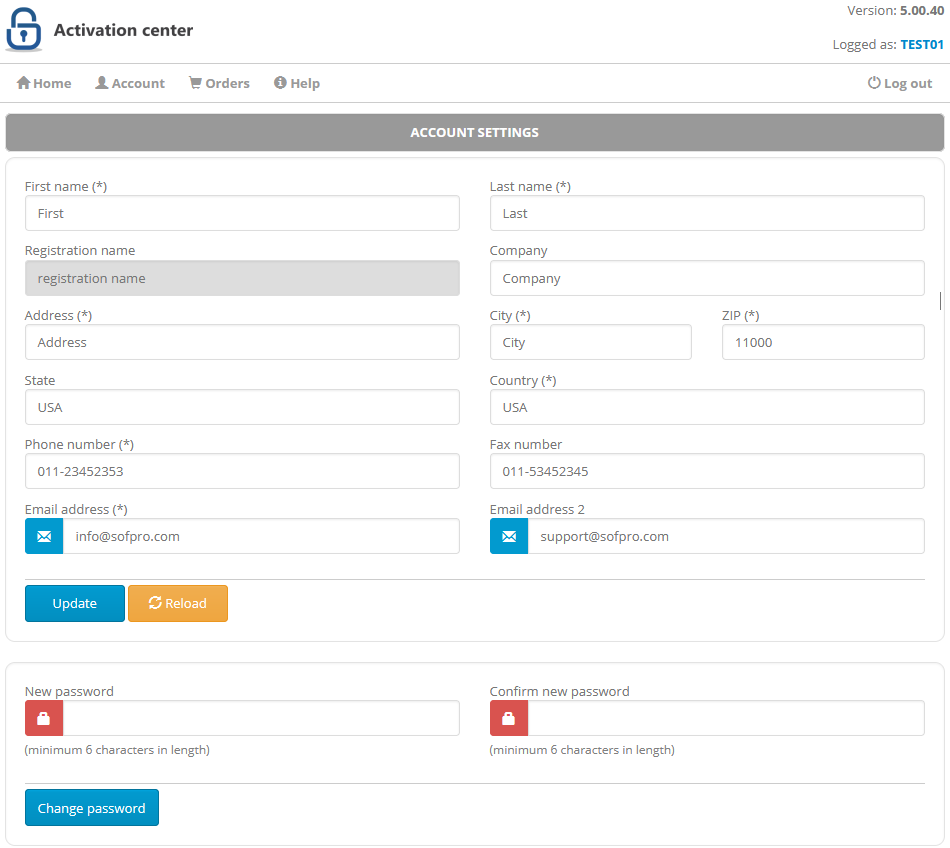Click the envelope icon beside support@sofpro.com
The height and width of the screenshot is (848, 950).
[x=509, y=536]
